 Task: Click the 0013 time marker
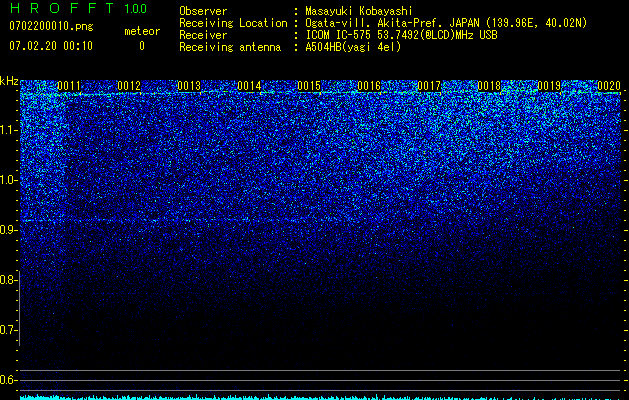pyautogui.click(x=189, y=86)
